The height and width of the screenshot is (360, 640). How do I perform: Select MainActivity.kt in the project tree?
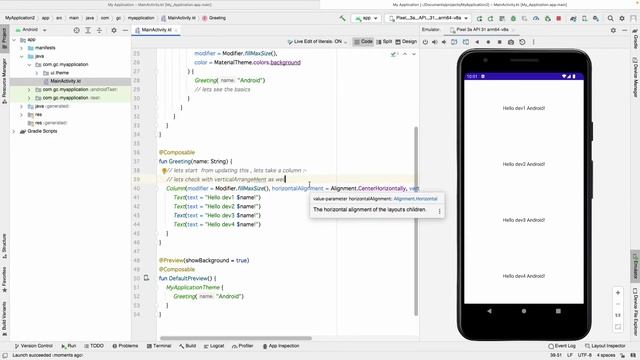click(x=65, y=81)
